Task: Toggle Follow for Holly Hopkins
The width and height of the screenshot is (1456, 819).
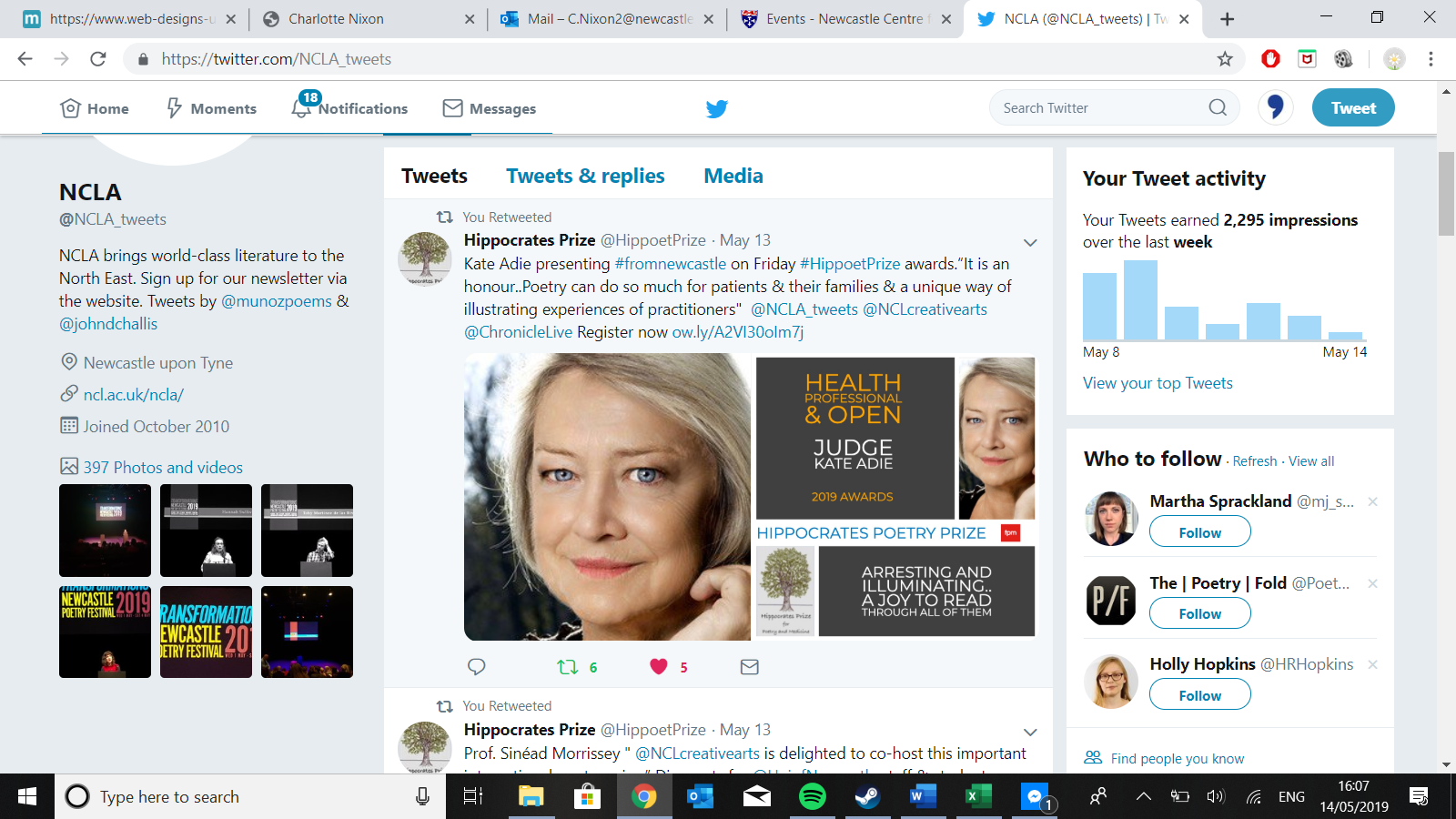Action: point(1199,695)
